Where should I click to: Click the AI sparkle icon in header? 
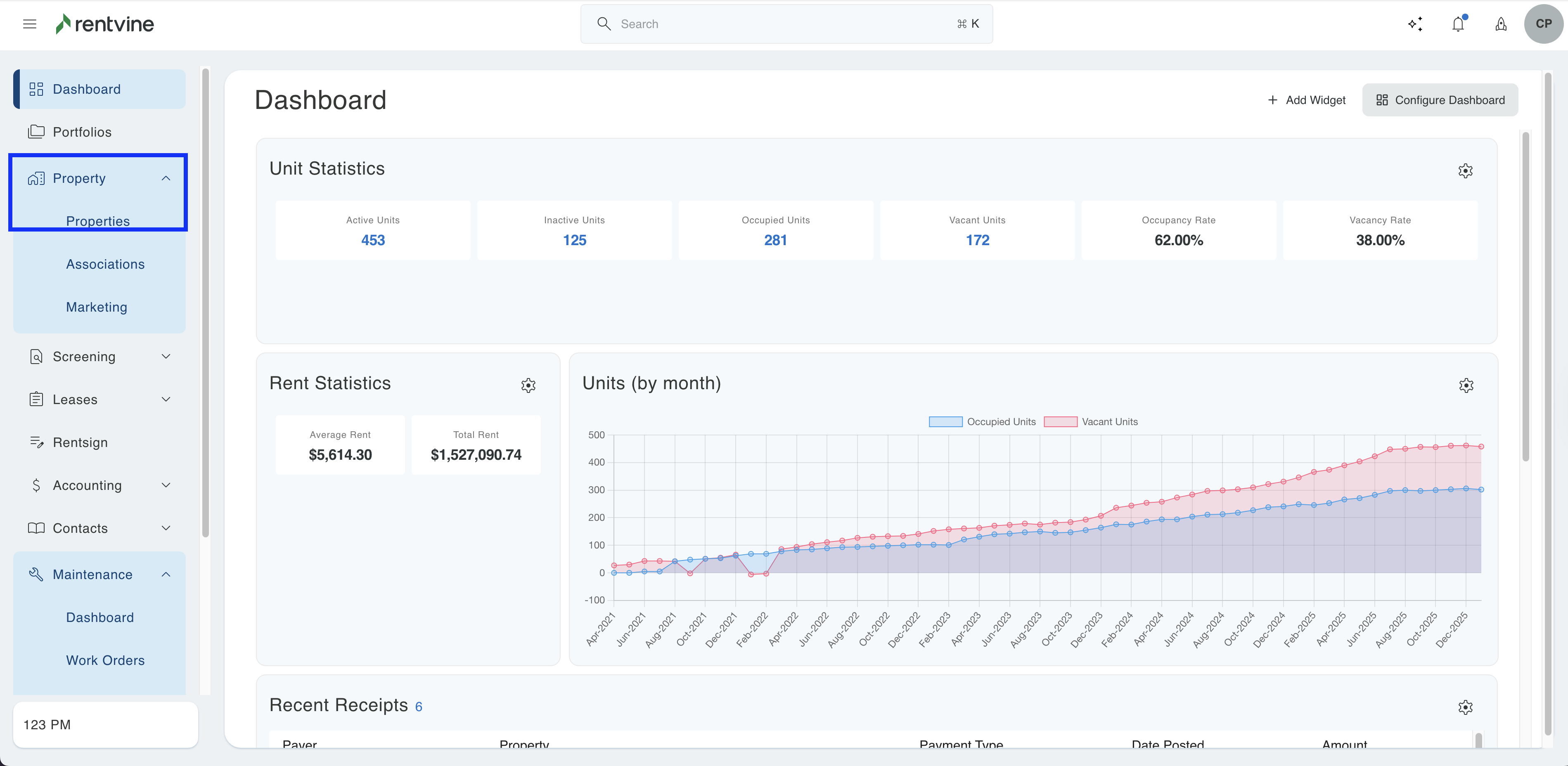1415,24
